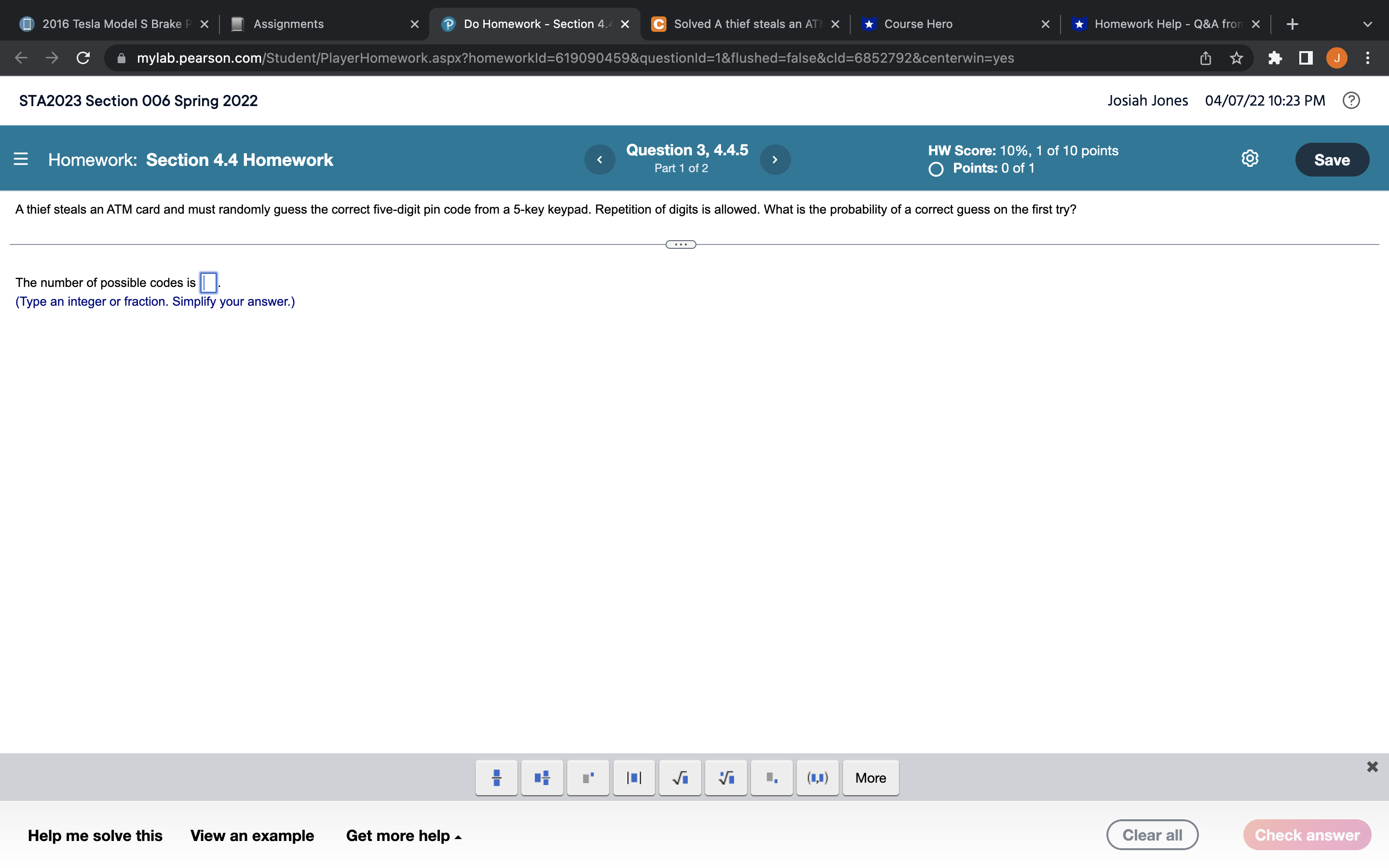Insert a fraction template

point(496,778)
